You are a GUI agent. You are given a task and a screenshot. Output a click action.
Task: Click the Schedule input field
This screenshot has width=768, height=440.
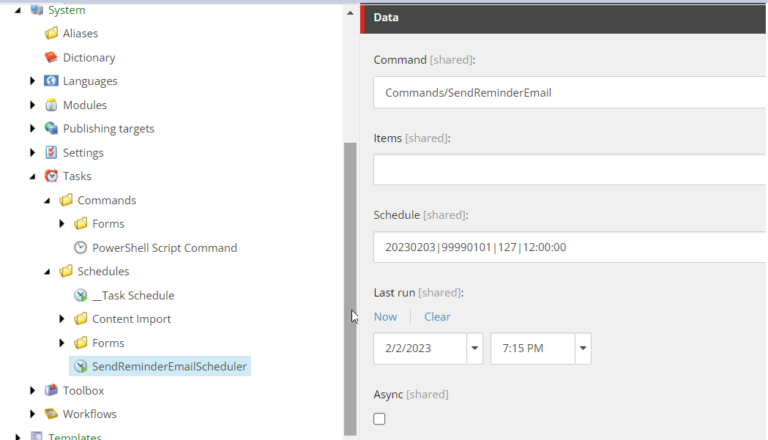click(570, 246)
